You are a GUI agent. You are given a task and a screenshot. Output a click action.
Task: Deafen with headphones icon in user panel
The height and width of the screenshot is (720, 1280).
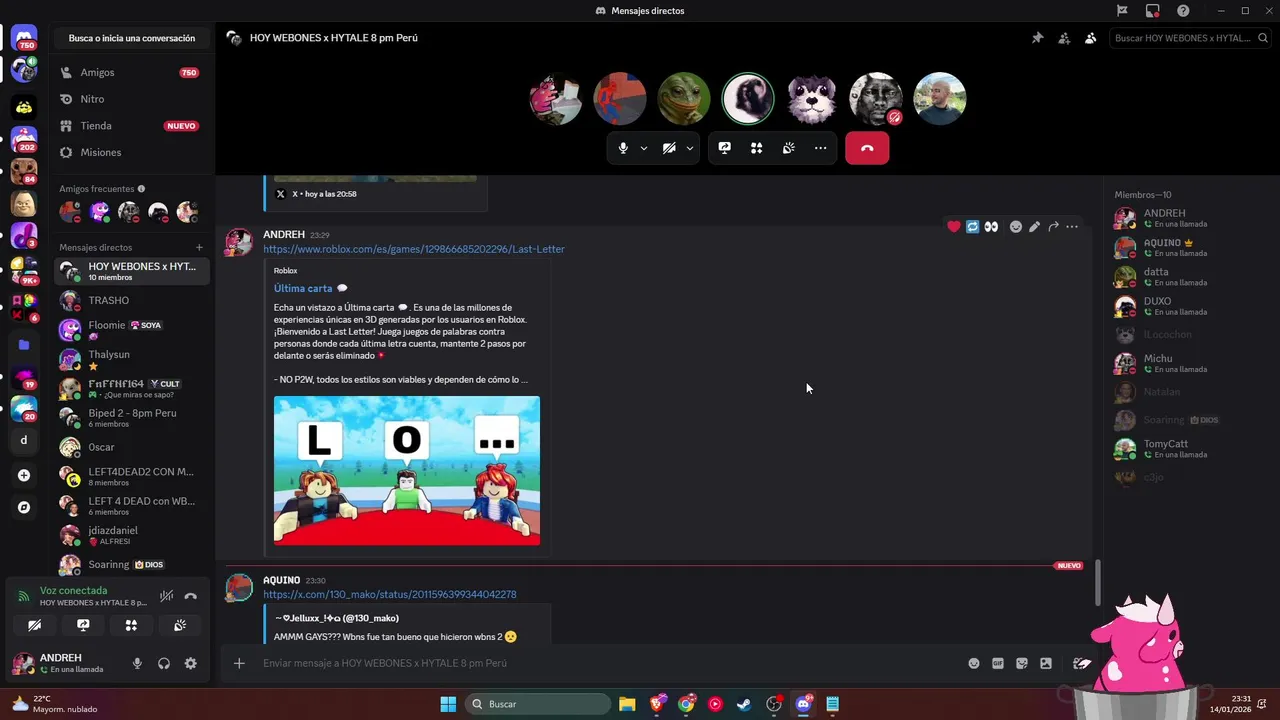(164, 663)
